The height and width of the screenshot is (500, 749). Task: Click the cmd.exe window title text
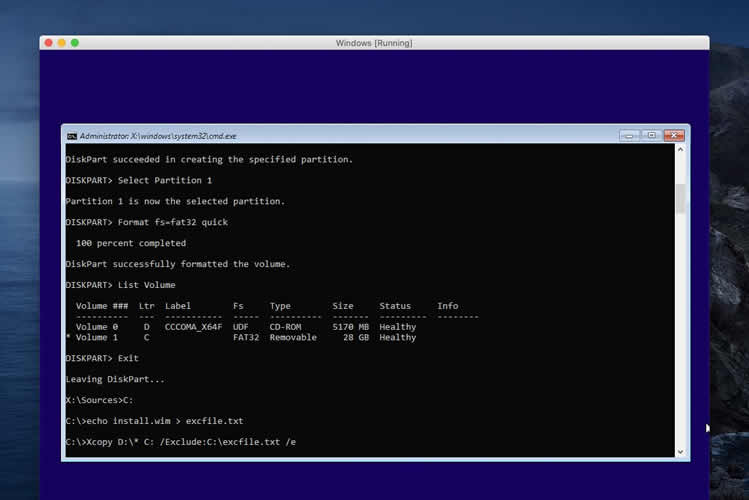click(158, 137)
